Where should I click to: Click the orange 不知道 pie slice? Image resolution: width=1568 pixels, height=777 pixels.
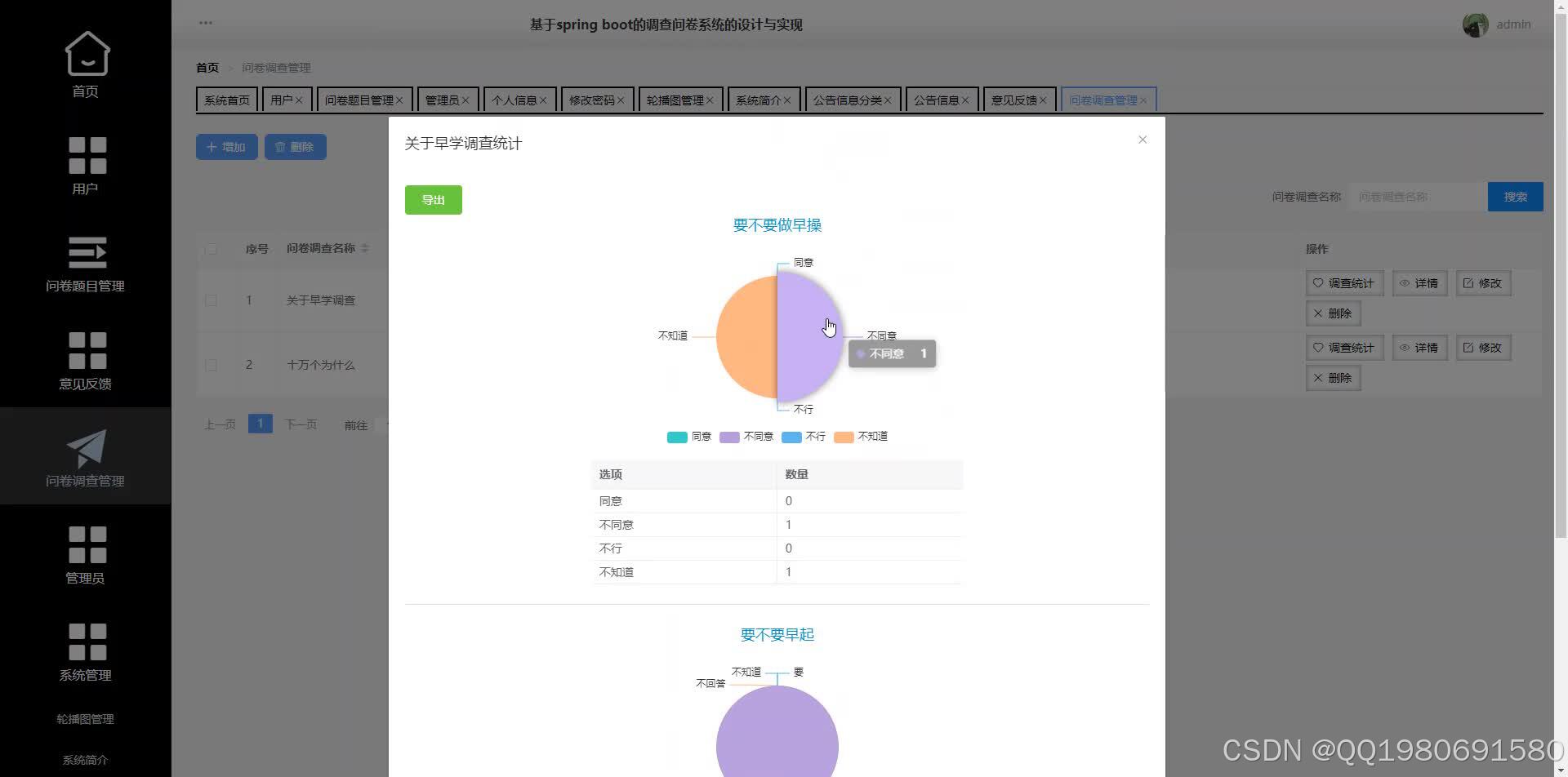(x=747, y=336)
